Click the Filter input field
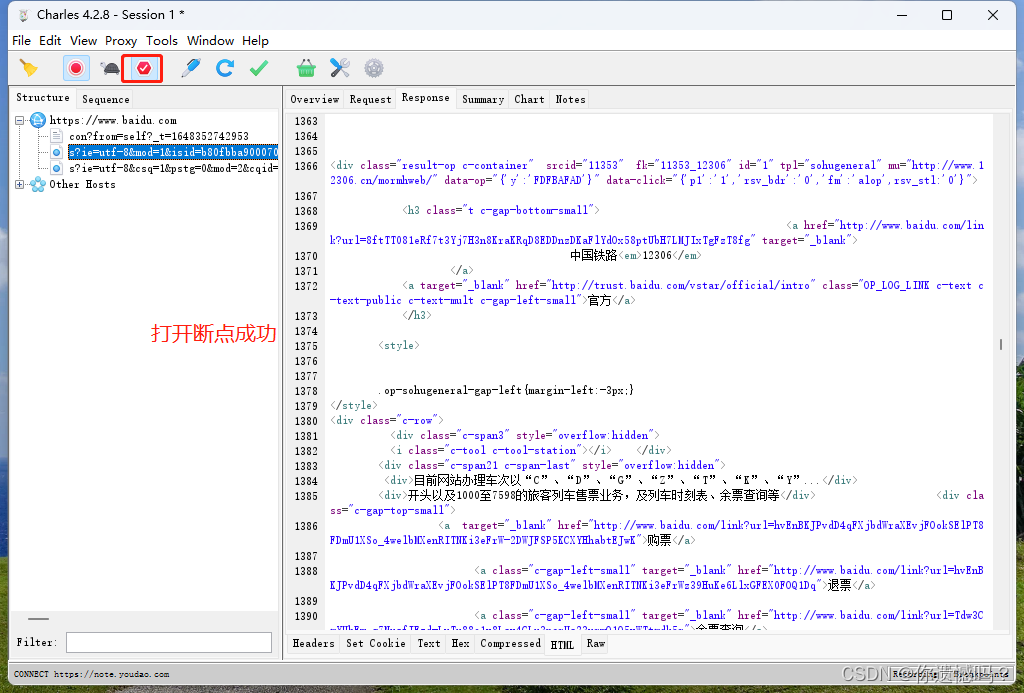The width and height of the screenshot is (1024, 693). click(168, 642)
